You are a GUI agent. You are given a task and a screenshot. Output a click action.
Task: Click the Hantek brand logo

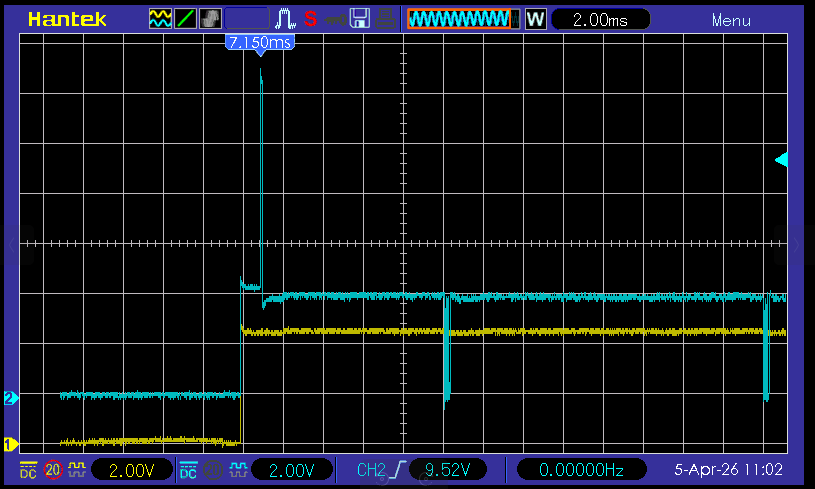point(68,19)
